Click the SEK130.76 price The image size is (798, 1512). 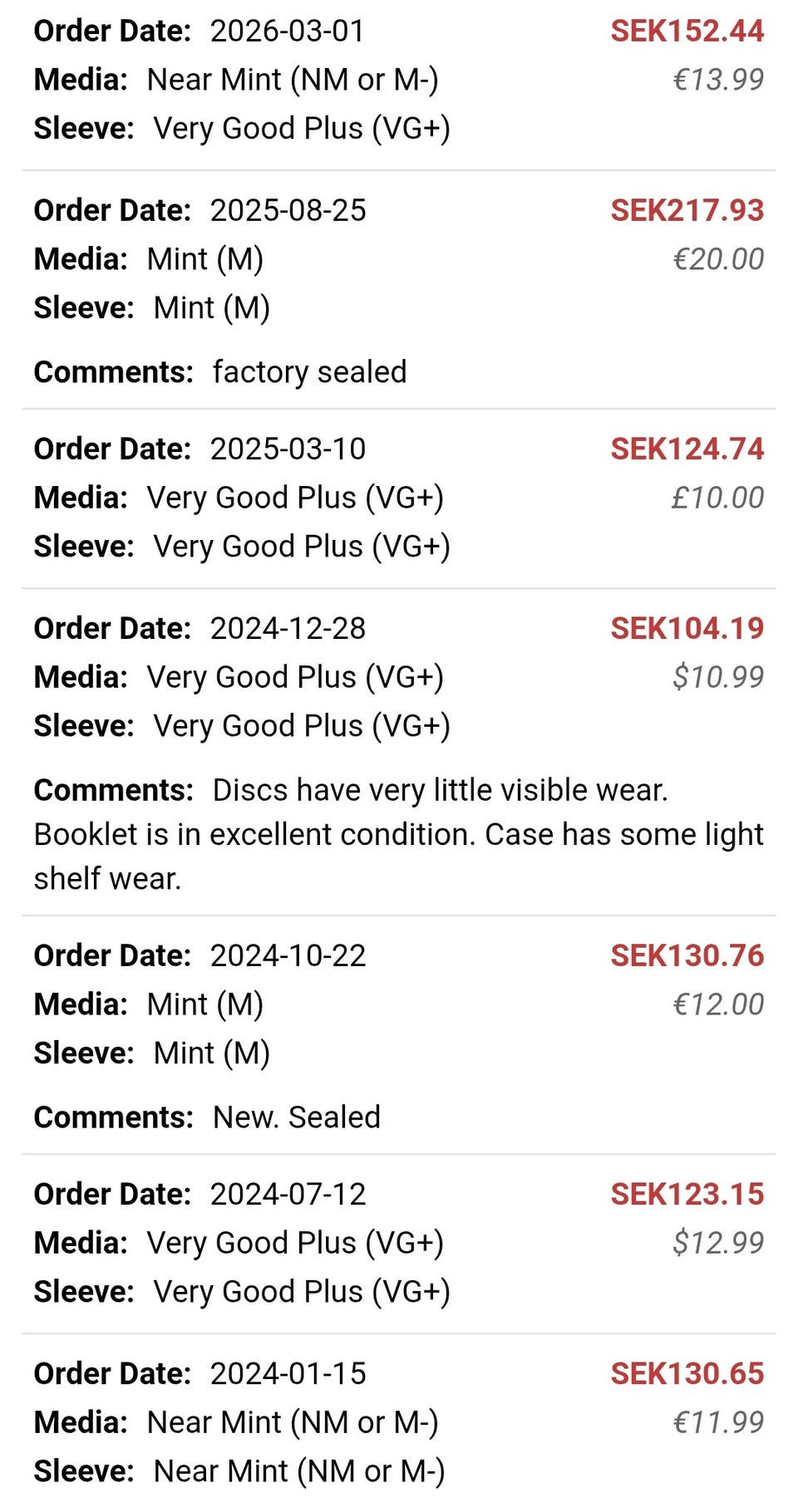click(687, 956)
